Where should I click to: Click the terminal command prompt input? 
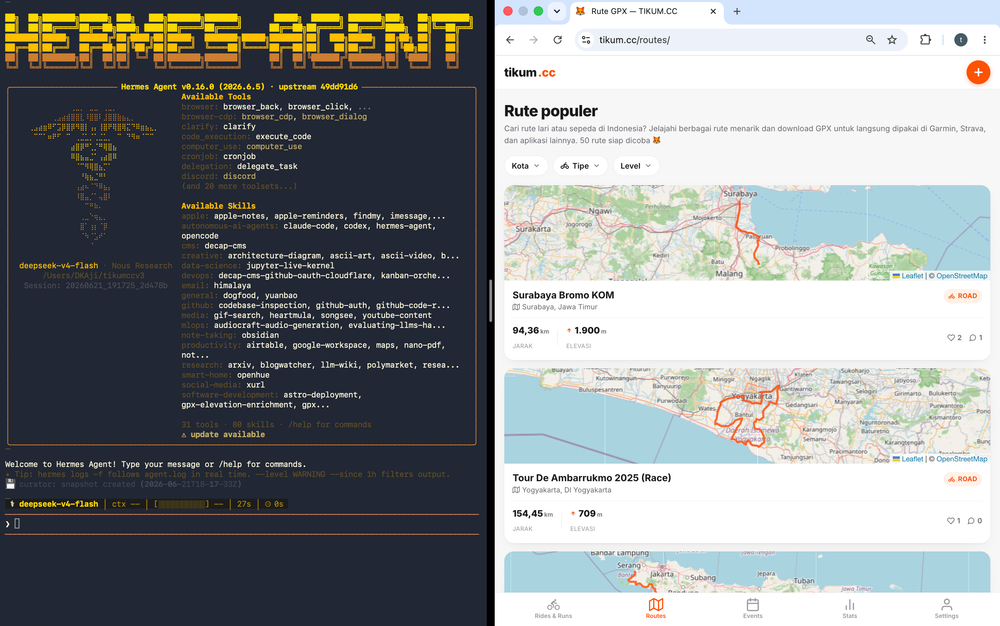coord(241,524)
